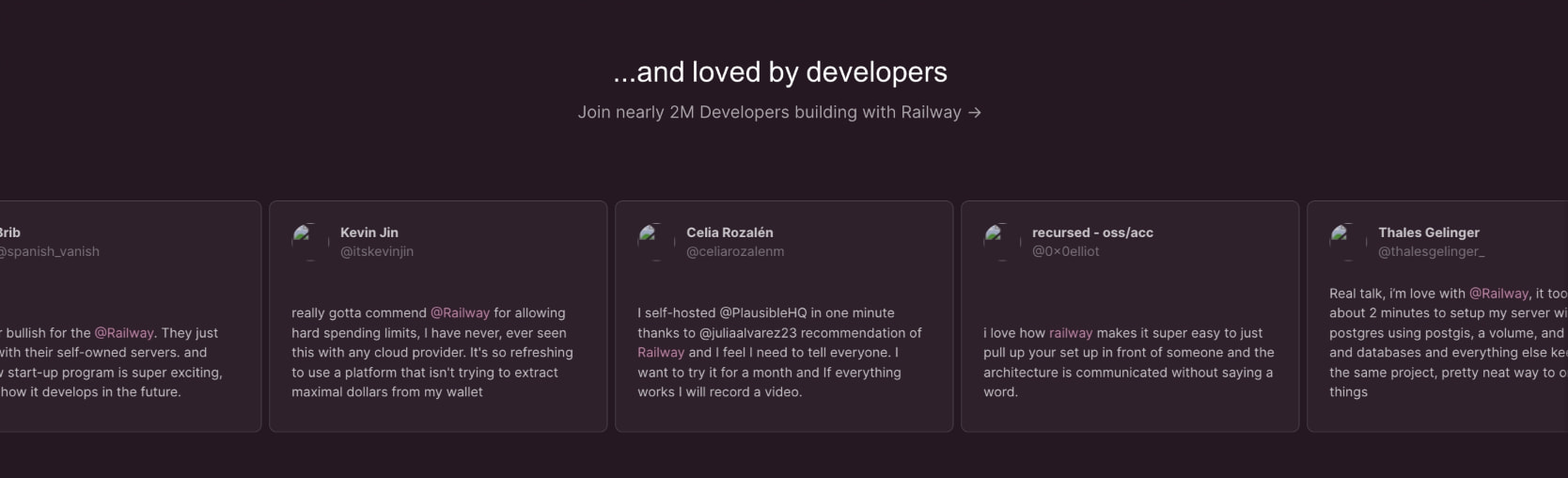Open the 'Join nearly 2M Developers' link
The height and width of the screenshot is (478, 1568).
click(779, 112)
